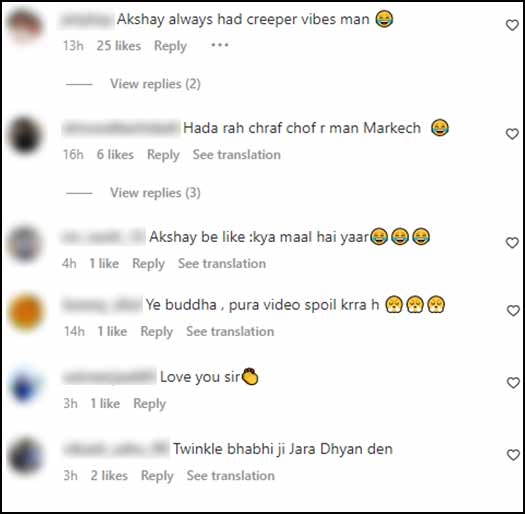Expand View replies (2)

(155, 84)
